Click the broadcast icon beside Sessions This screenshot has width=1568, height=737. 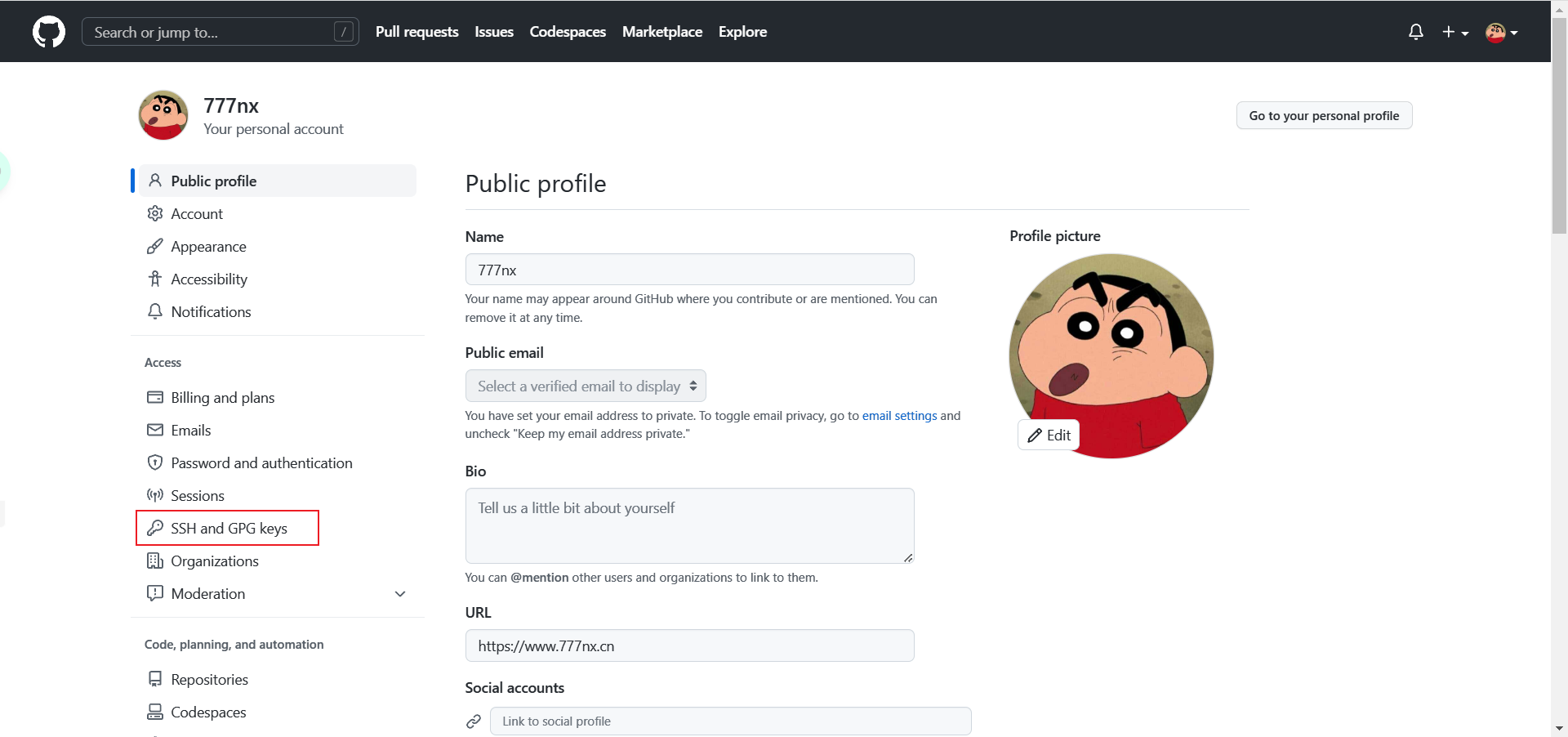coord(155,495)
